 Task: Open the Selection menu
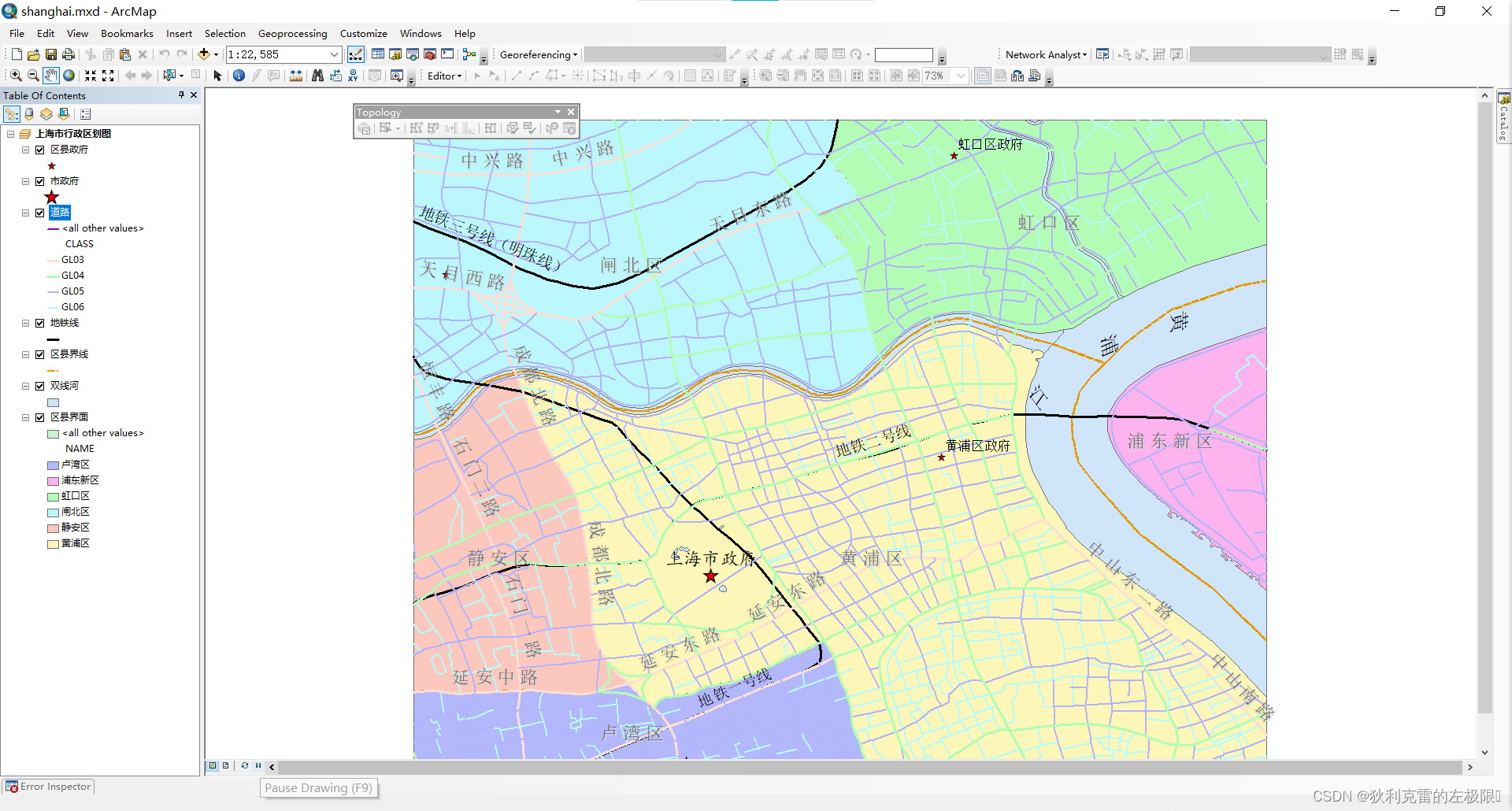(x=225, y=33)
